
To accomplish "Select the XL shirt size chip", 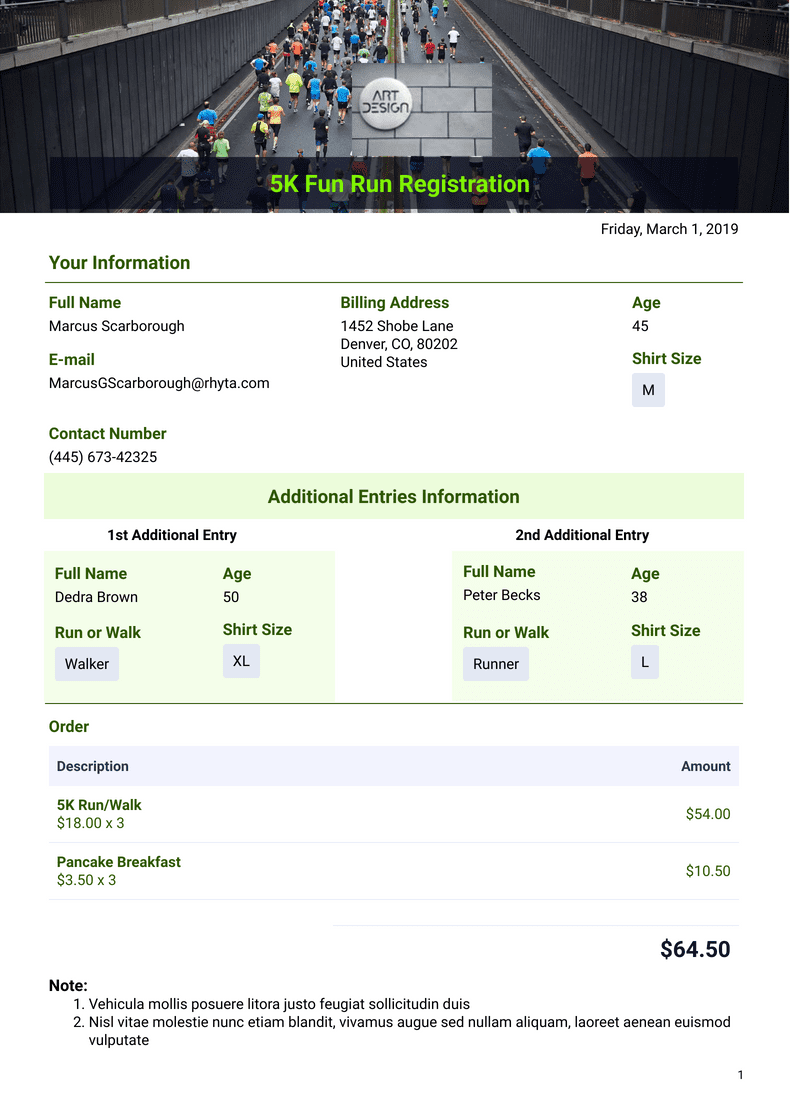I will tap(241, 661).
